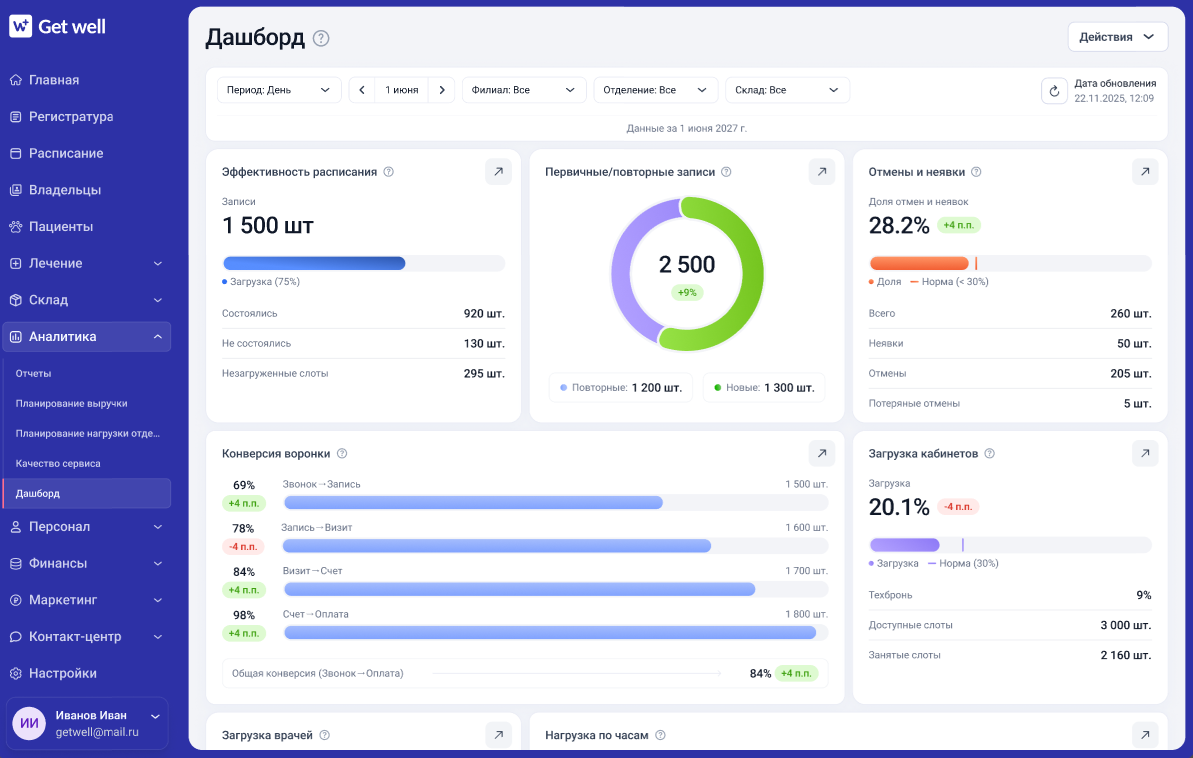Open the Отделение: Все dropdown
Viewport: 1193px width, 758px height.
coord(656,90)
